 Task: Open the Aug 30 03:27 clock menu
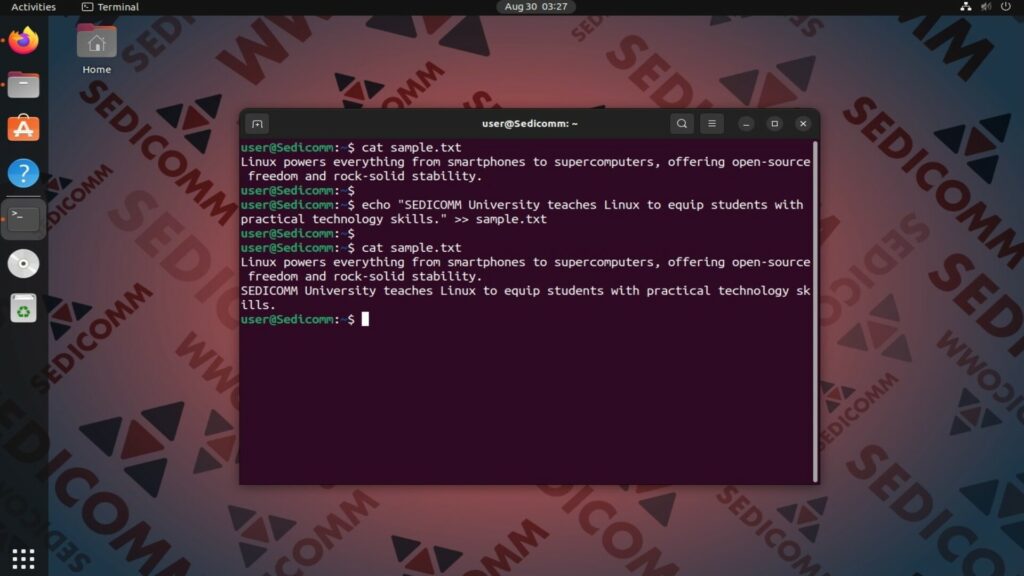pos(536,7)
